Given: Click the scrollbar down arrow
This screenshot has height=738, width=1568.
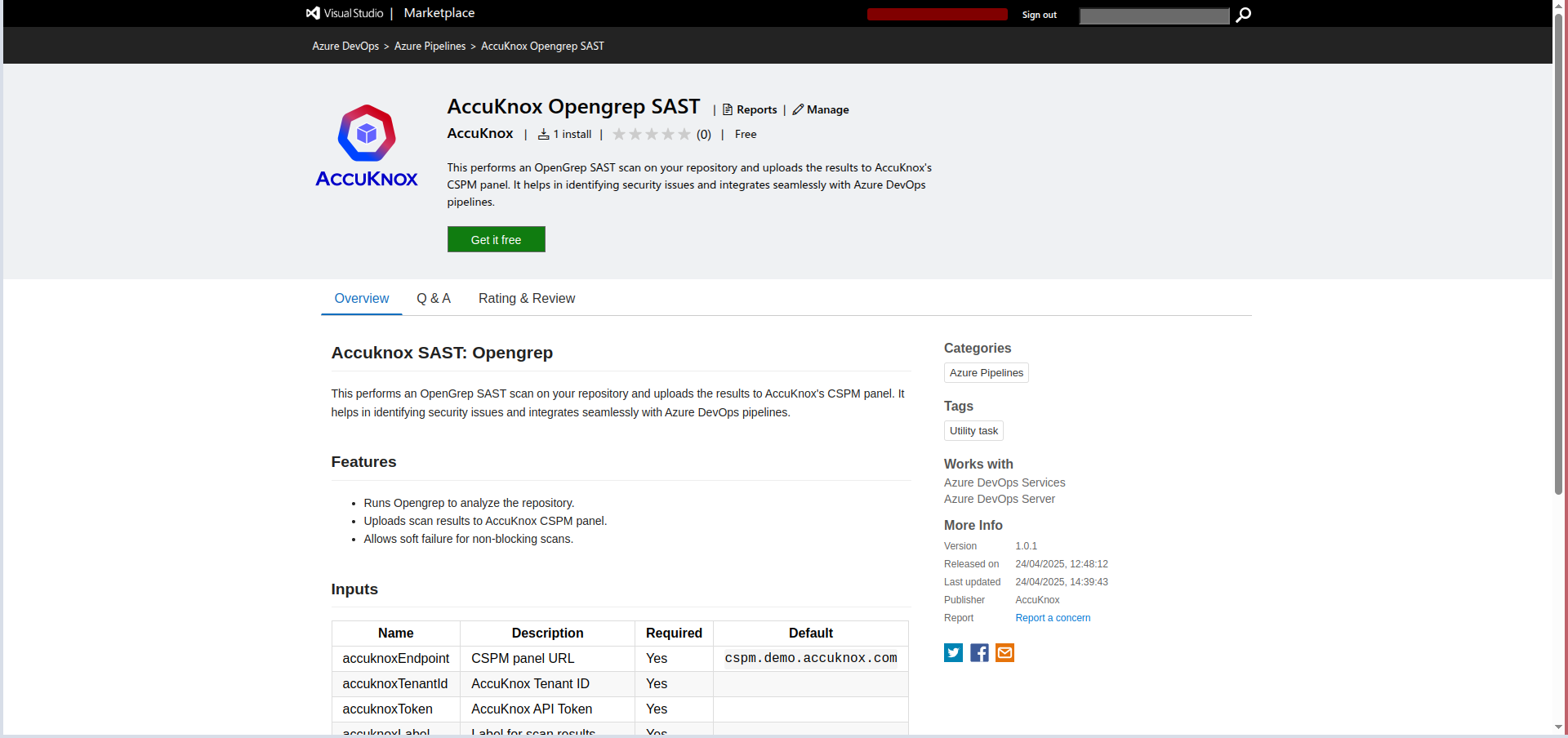Looking at the screenshot, I should [1558, 727].
